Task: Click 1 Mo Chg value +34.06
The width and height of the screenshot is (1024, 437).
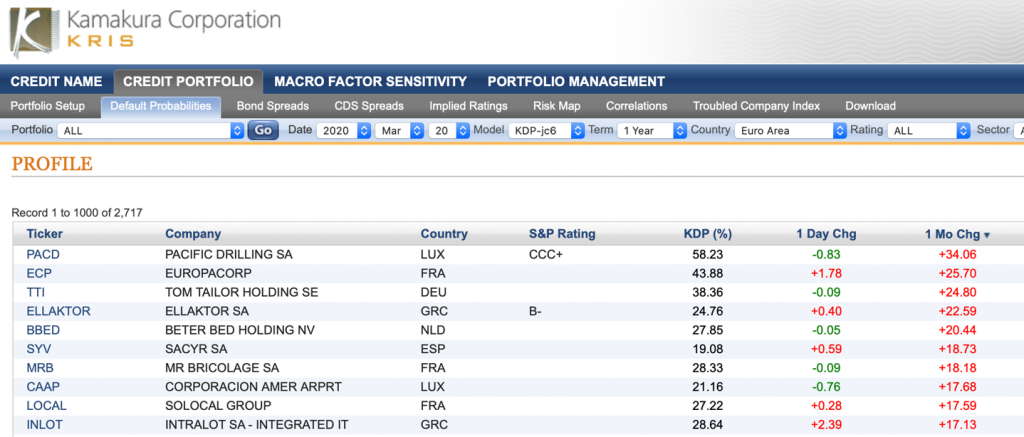Action: pos(957,255)
